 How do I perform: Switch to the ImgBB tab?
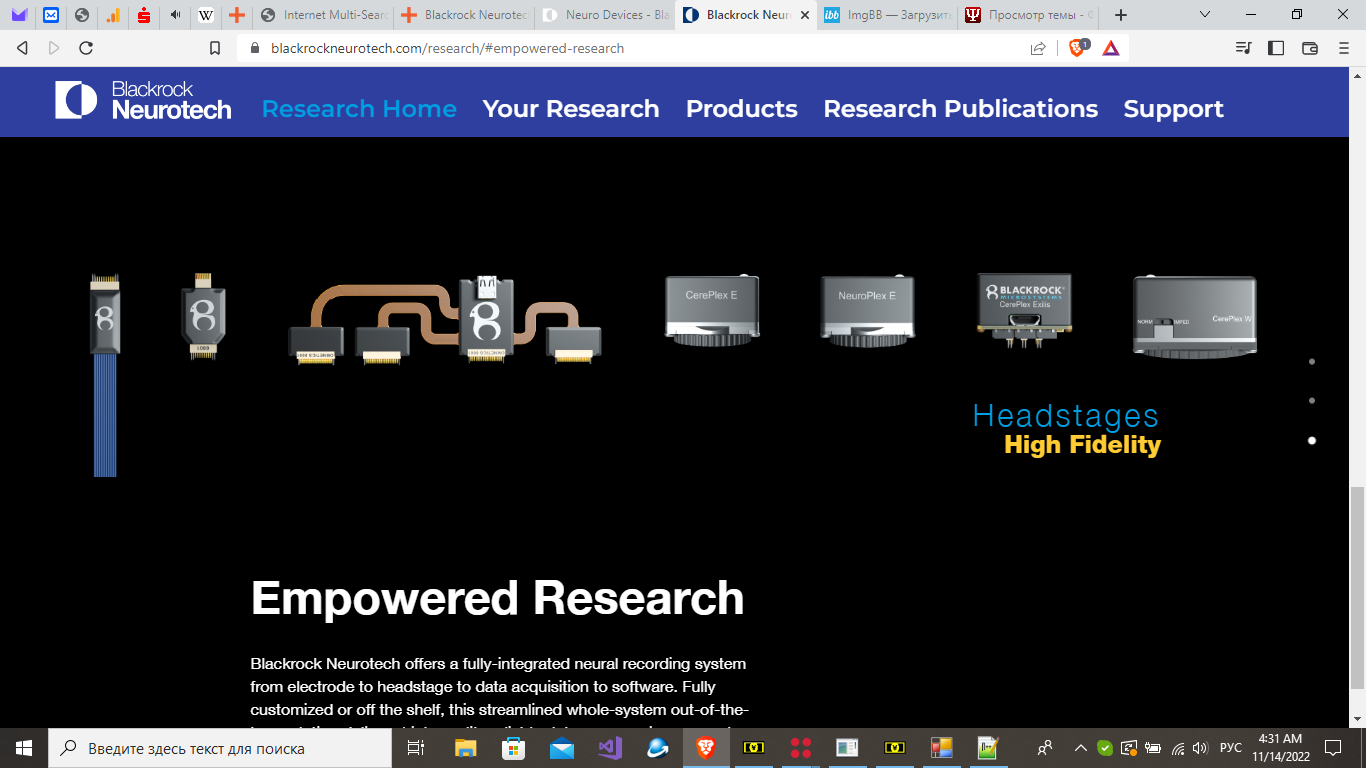887,15
